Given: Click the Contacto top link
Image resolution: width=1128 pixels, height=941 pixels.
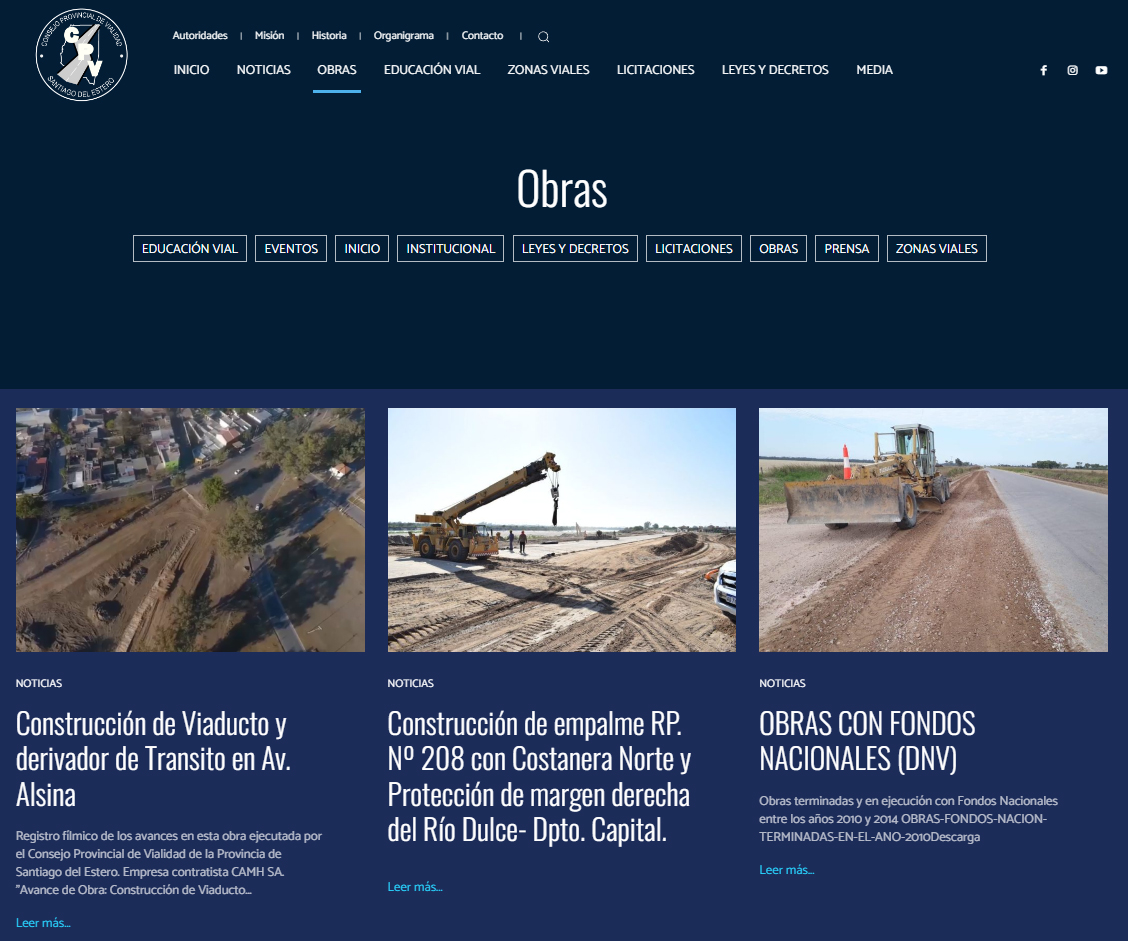Looking at the screenshot, I should point(482,35).
